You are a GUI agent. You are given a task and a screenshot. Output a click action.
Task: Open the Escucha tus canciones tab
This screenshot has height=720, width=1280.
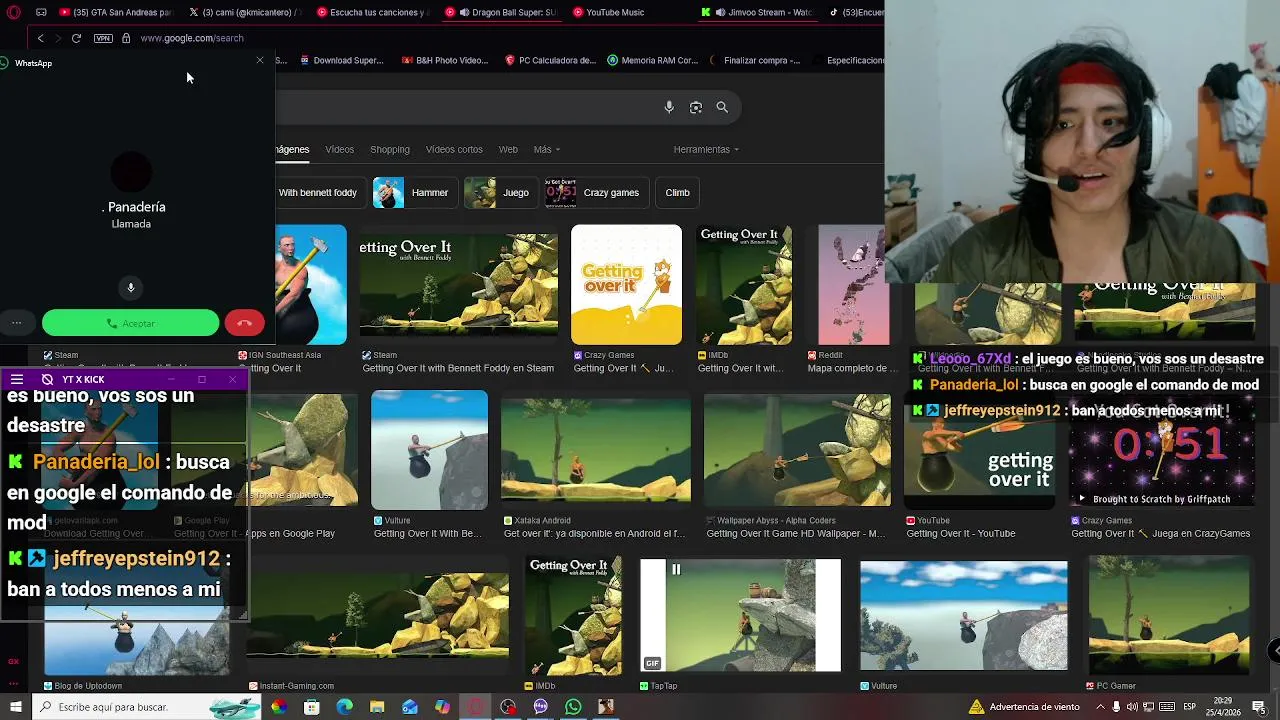(373, 12)
